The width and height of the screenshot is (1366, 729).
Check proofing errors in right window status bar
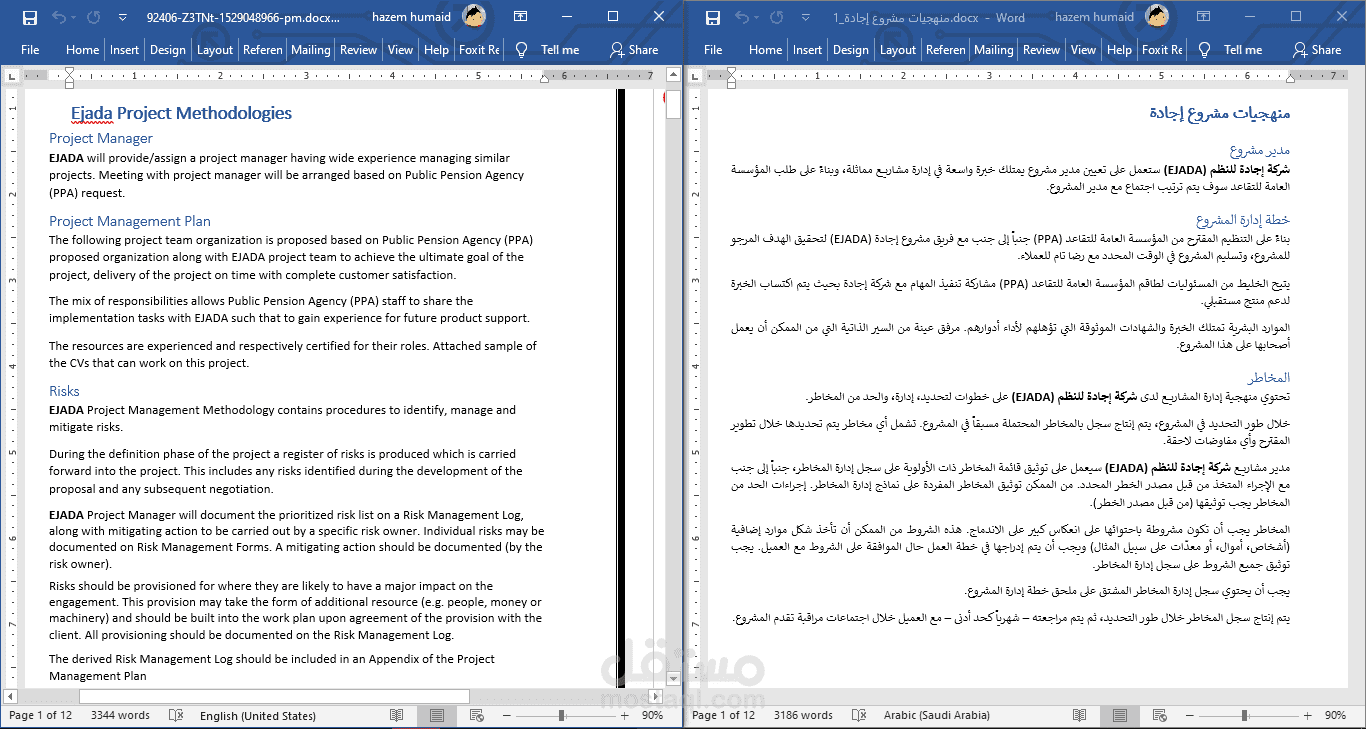[859, 715]
